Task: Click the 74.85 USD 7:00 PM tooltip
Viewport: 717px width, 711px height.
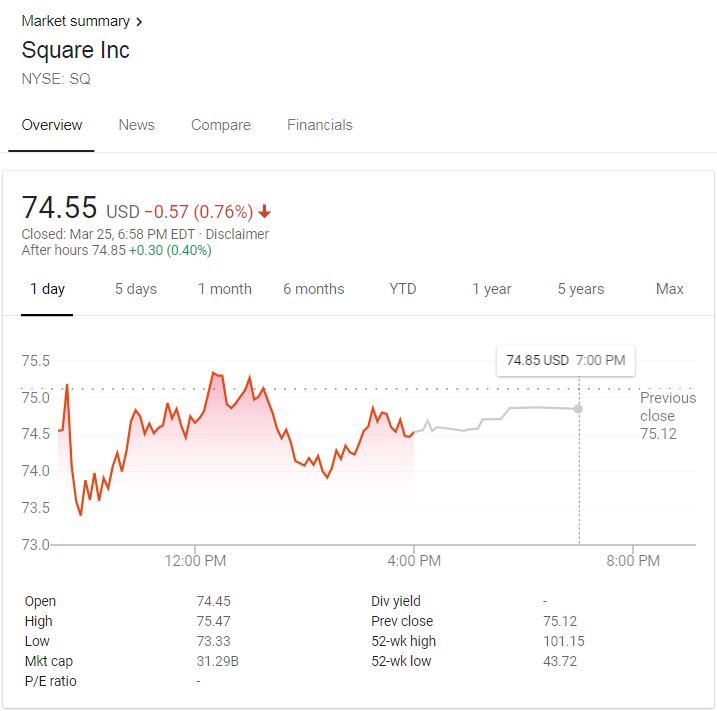Action: [565, 360]
